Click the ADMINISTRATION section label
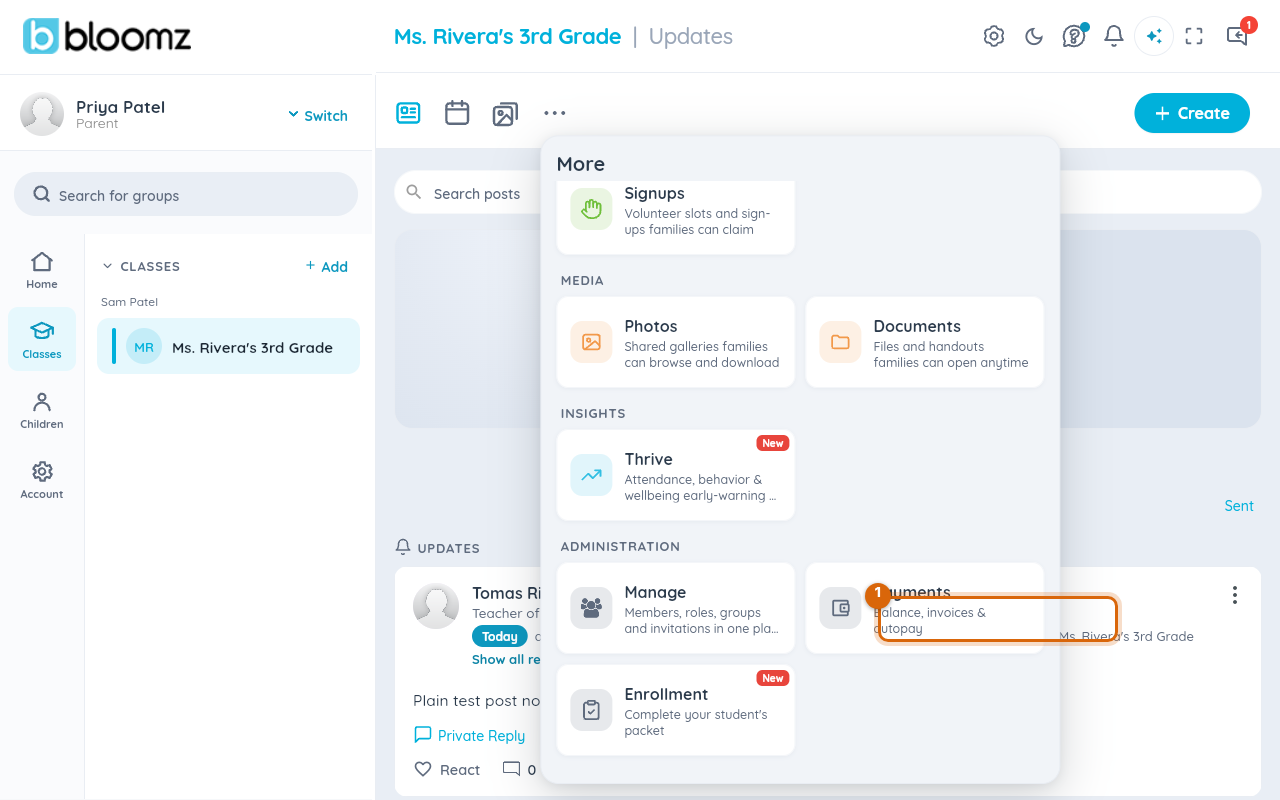The image size is (1280, 800). coord(620,546)
